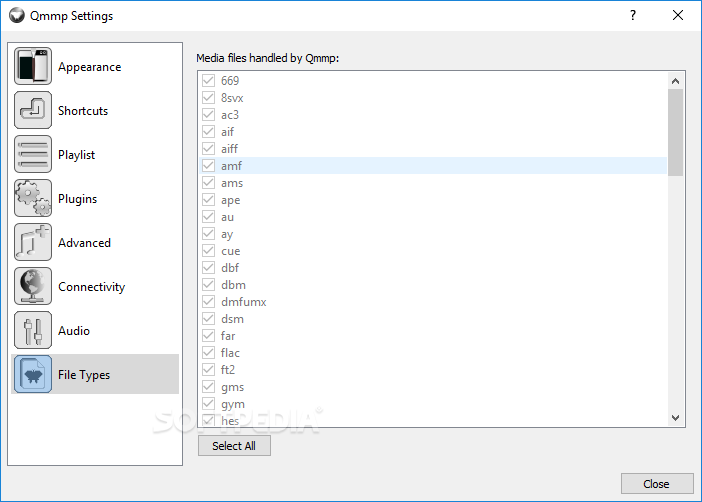Click the Shortcuts keyboard icon
Viewport: 702px width, 502px height.
33,110
